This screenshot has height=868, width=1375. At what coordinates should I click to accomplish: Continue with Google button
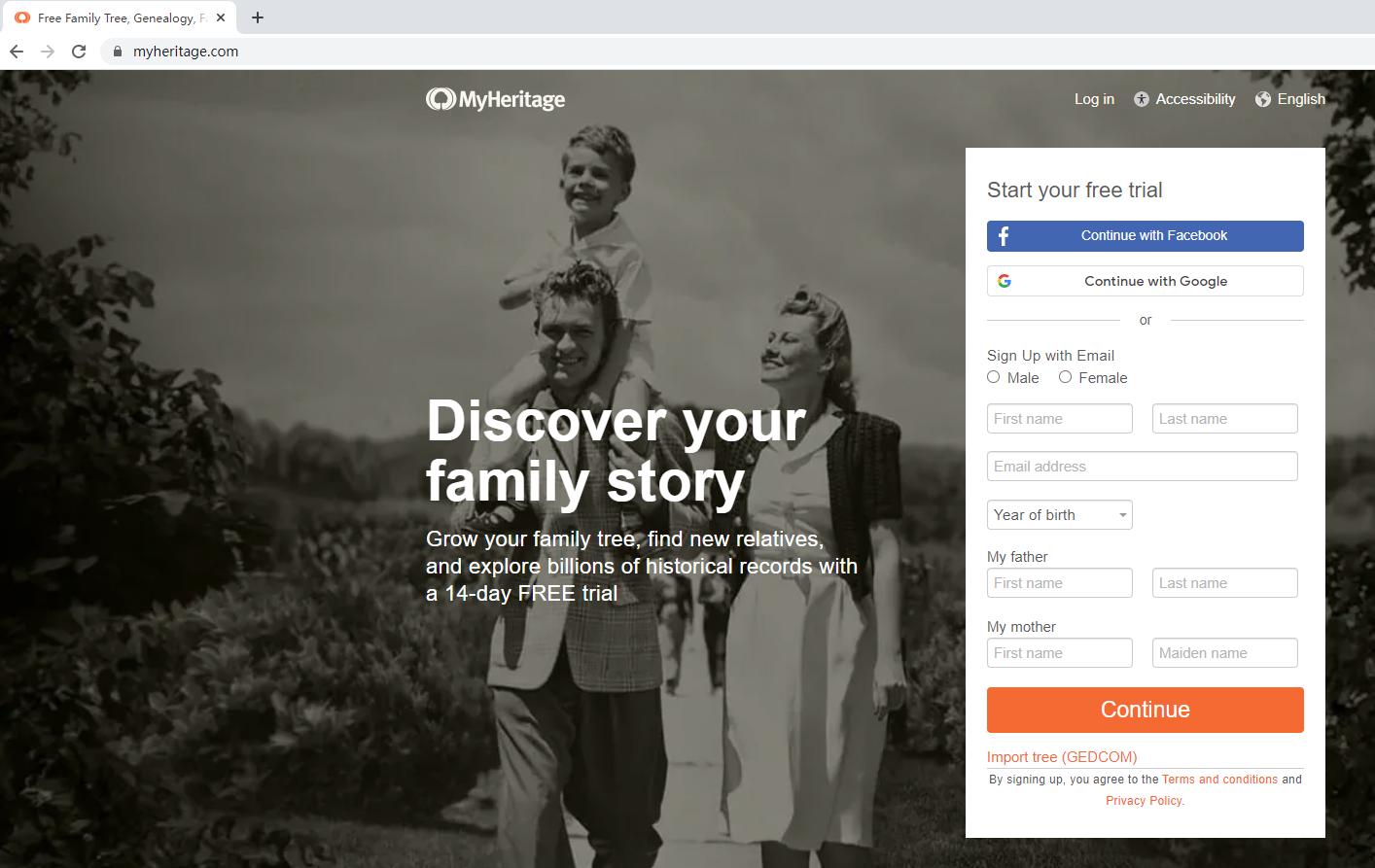[x=1146, y=281]
